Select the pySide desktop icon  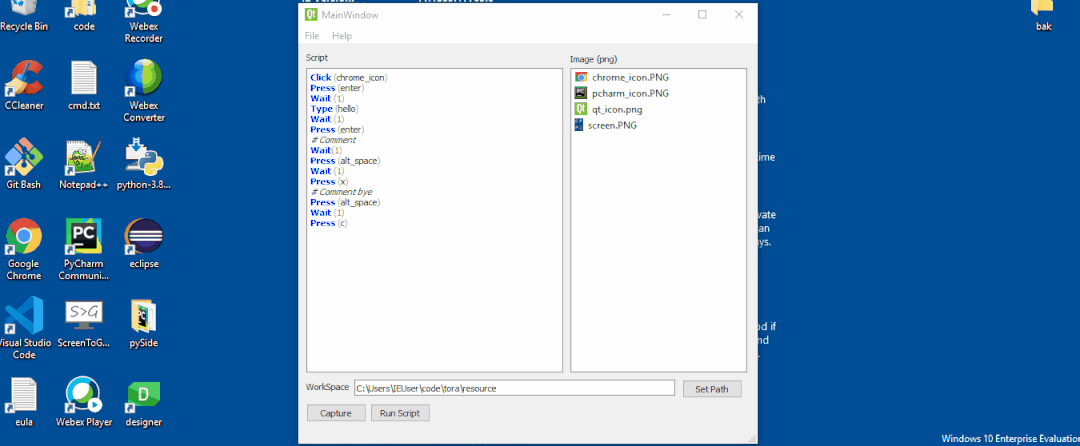click(x=144, y=323)
